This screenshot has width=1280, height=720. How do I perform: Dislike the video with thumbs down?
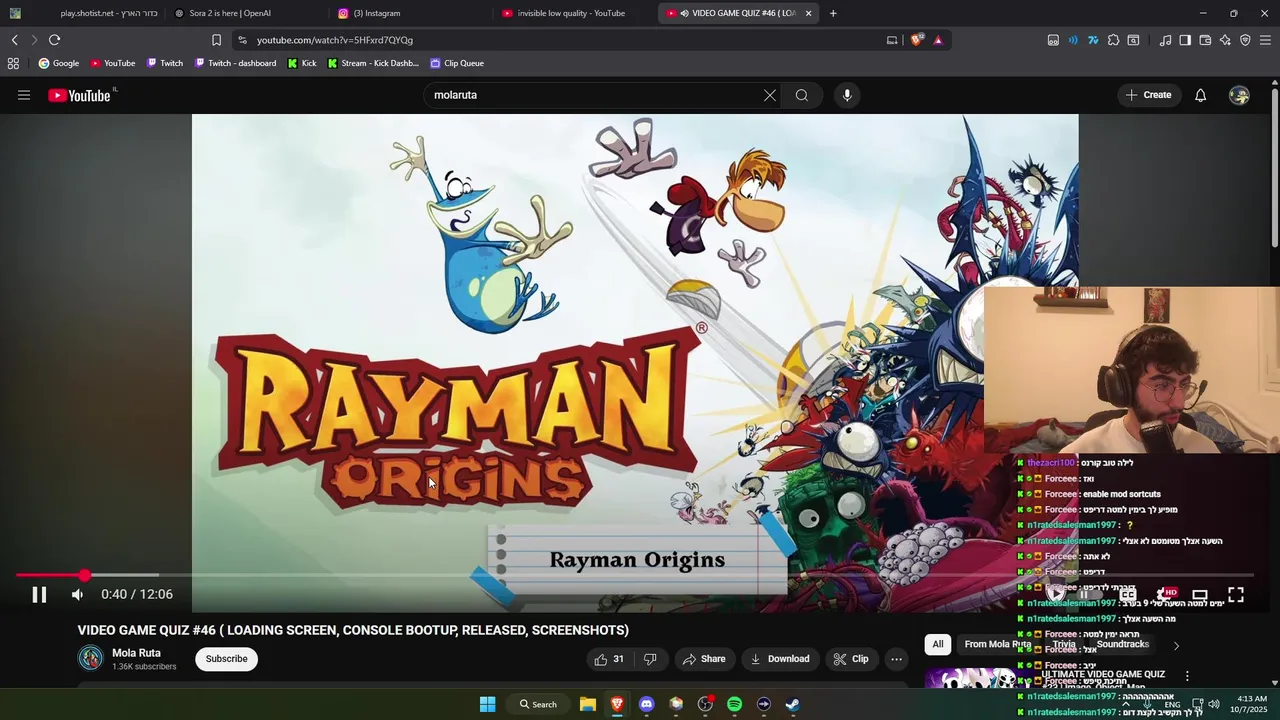tap(650, 659)
